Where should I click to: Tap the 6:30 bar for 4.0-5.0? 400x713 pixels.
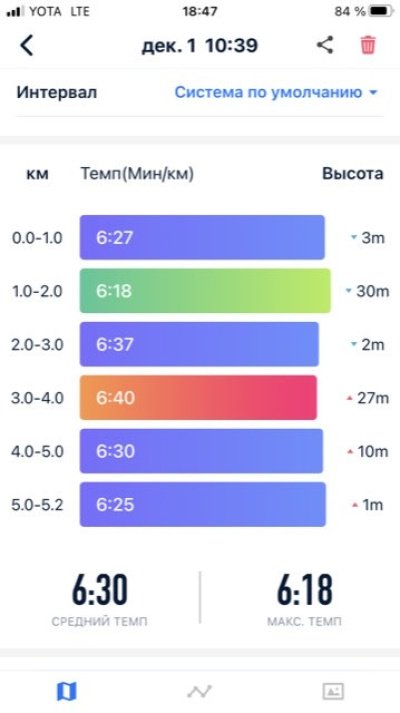point(201,451)
